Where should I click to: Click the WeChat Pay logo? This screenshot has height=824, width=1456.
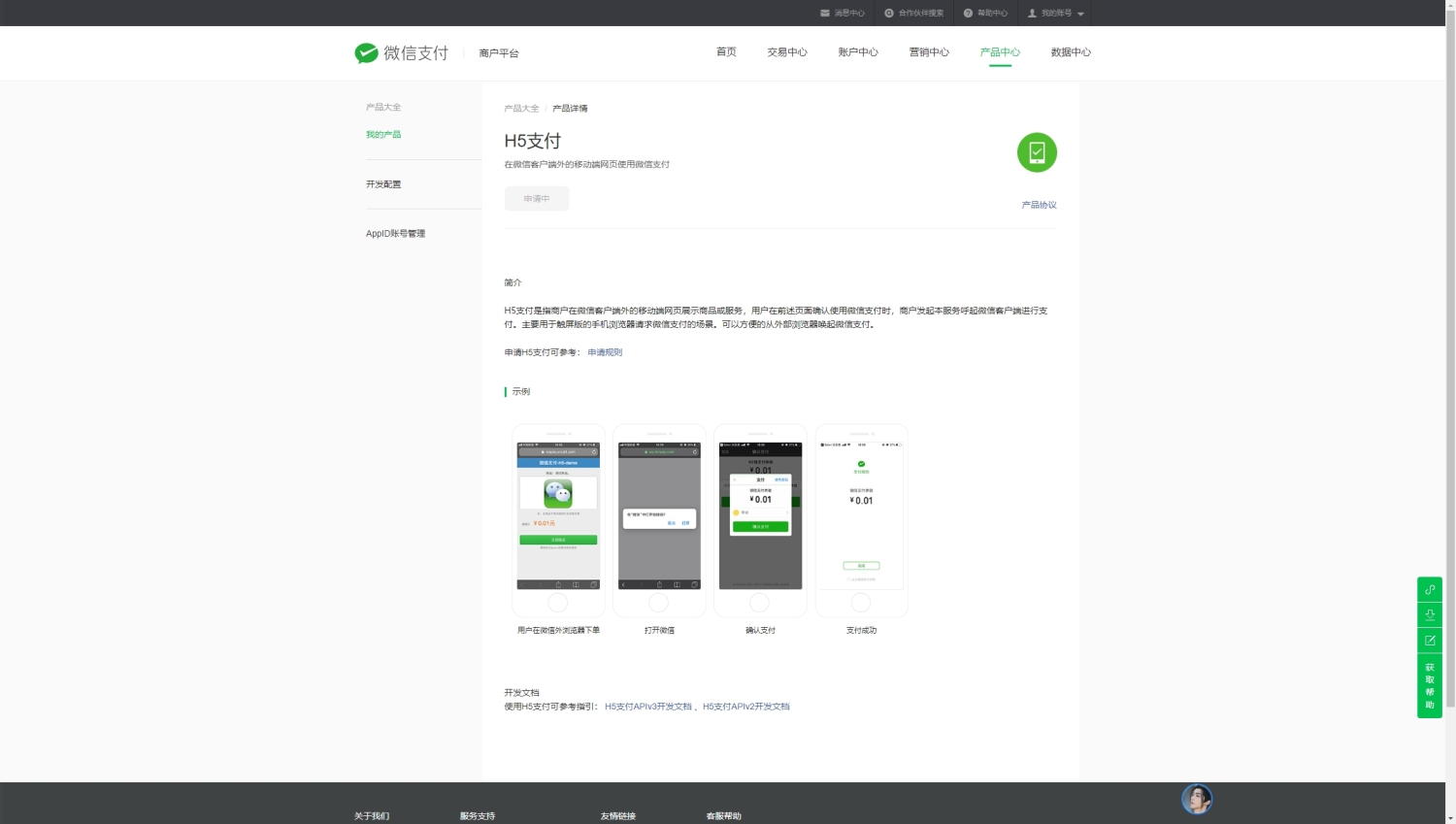tap(401, 52)
